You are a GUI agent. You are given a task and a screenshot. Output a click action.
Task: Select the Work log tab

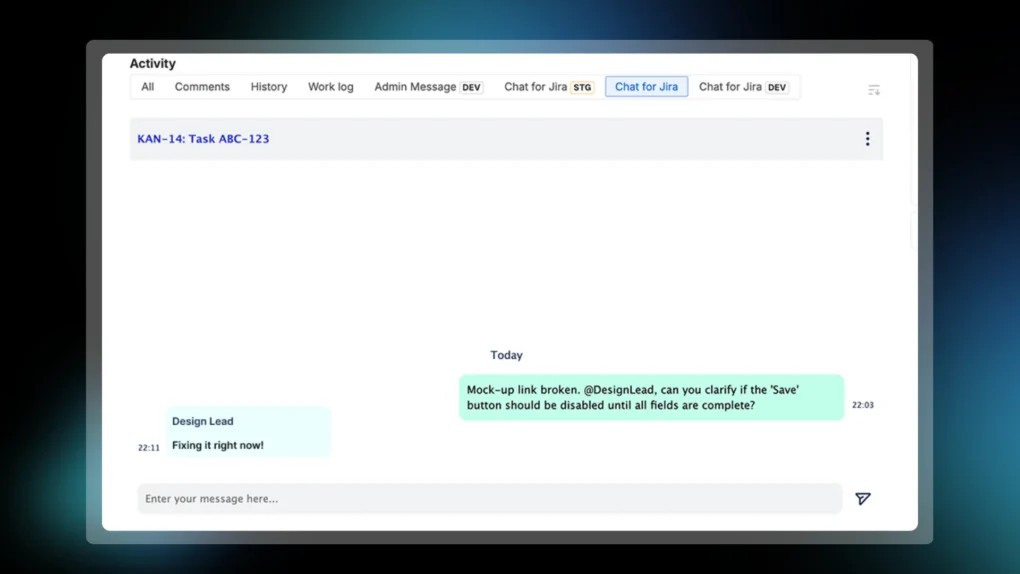pos(330,87)
